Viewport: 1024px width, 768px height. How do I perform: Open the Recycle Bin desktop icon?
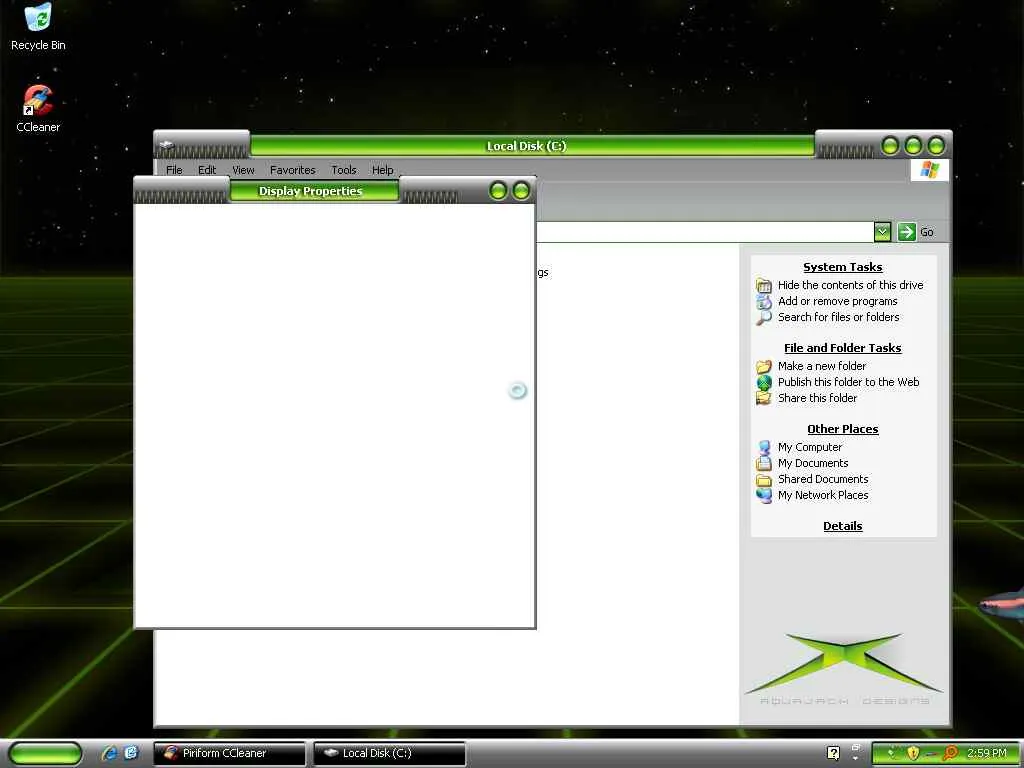[38, 27]
